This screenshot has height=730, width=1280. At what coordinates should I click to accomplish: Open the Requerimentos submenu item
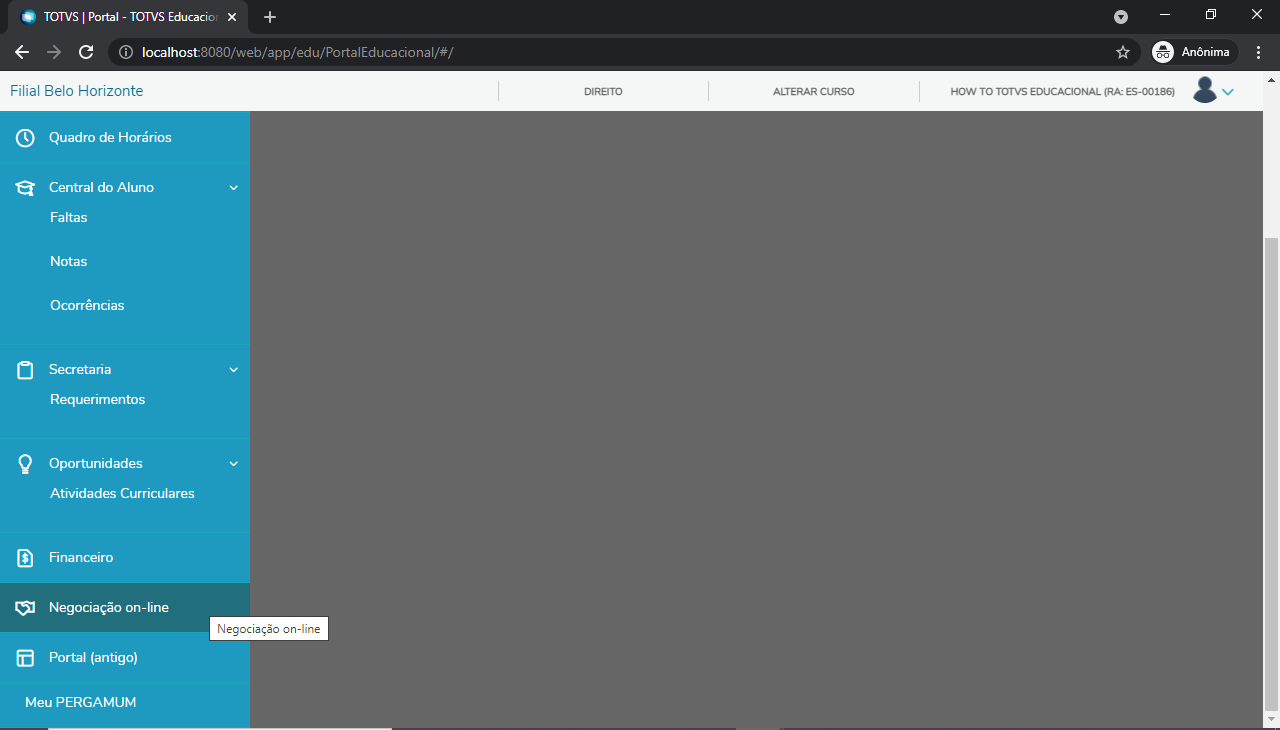(x=98, y=399)
